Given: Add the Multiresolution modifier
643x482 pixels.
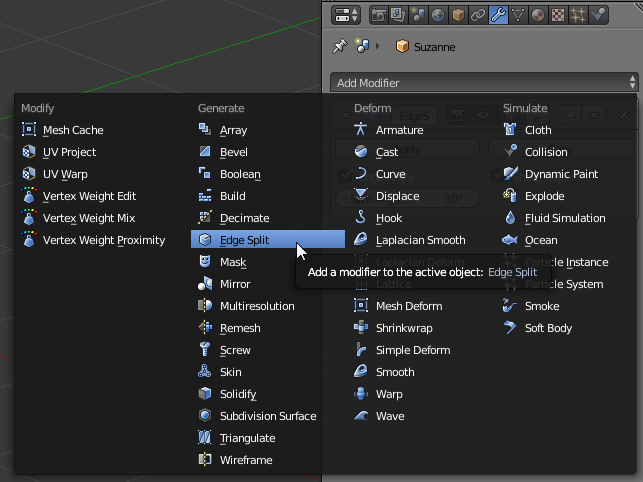Looking at the screenshot, I should tap(268, 306).
